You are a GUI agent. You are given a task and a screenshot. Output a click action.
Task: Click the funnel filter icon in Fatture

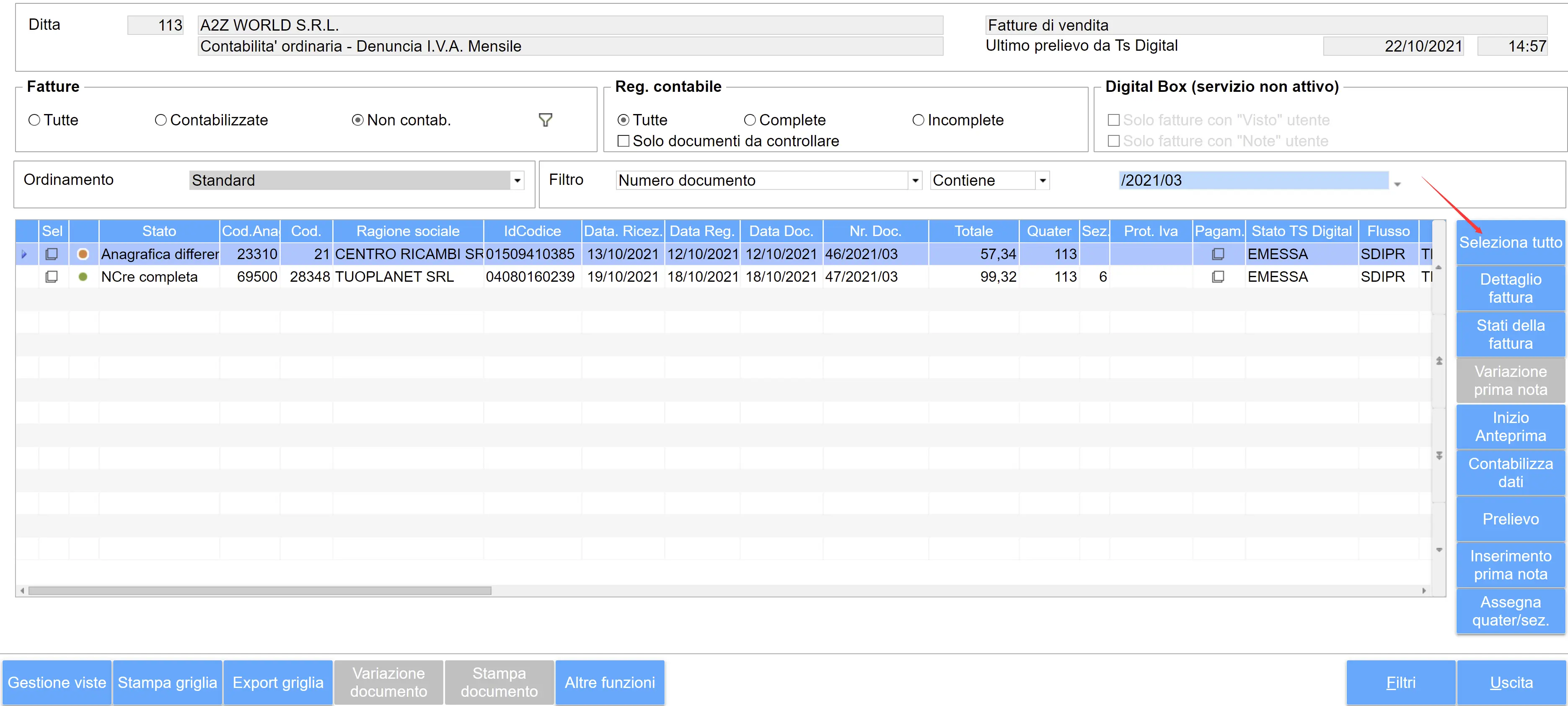point(545,120)
